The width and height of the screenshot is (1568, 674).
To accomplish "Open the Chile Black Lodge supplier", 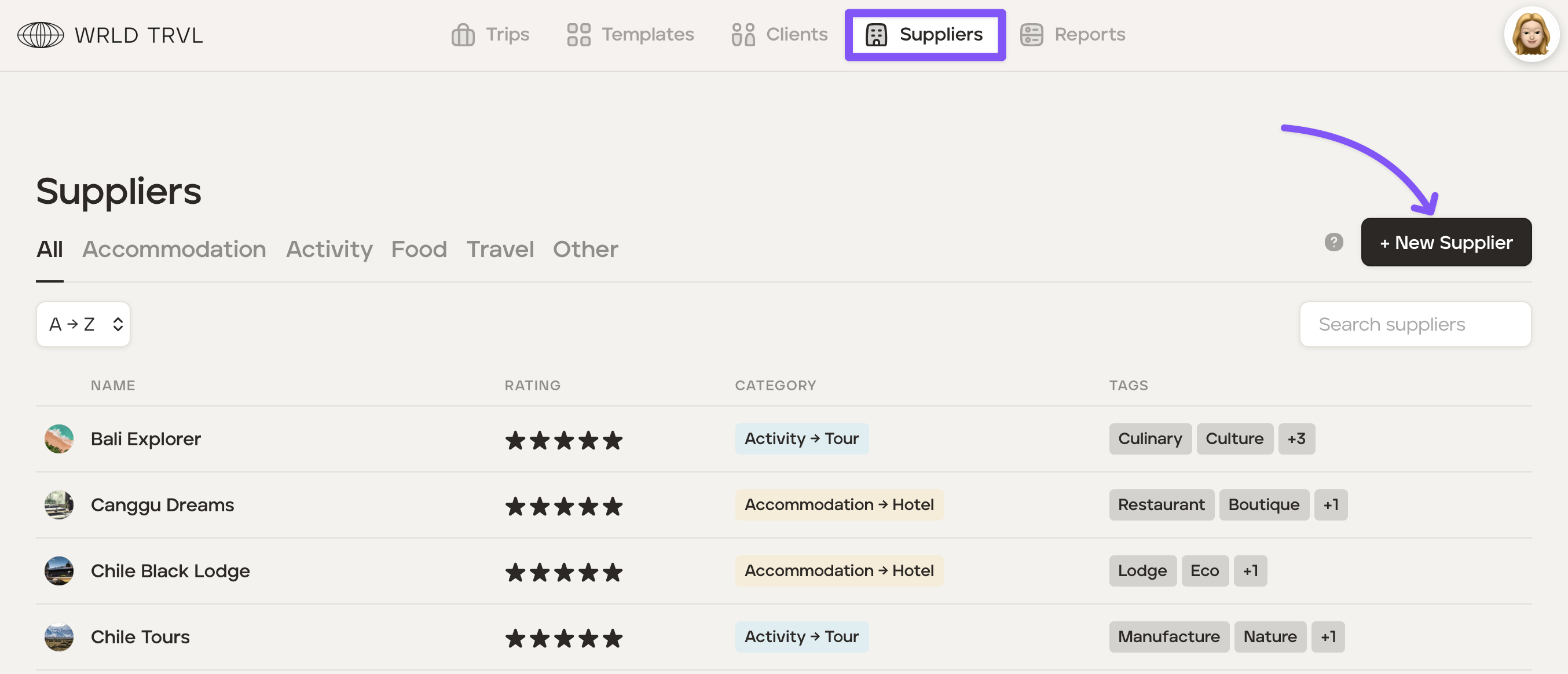I will pyautogui.click(x=170, y=570).
